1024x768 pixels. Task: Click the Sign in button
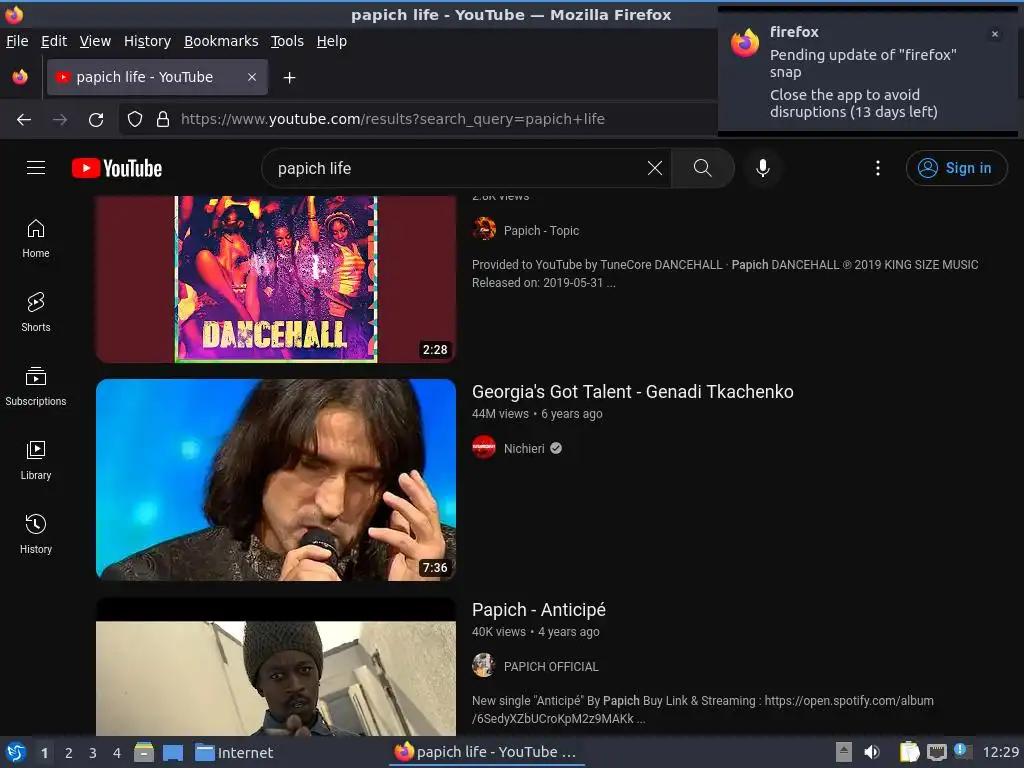pyautogui.click(x=957, y=168)
